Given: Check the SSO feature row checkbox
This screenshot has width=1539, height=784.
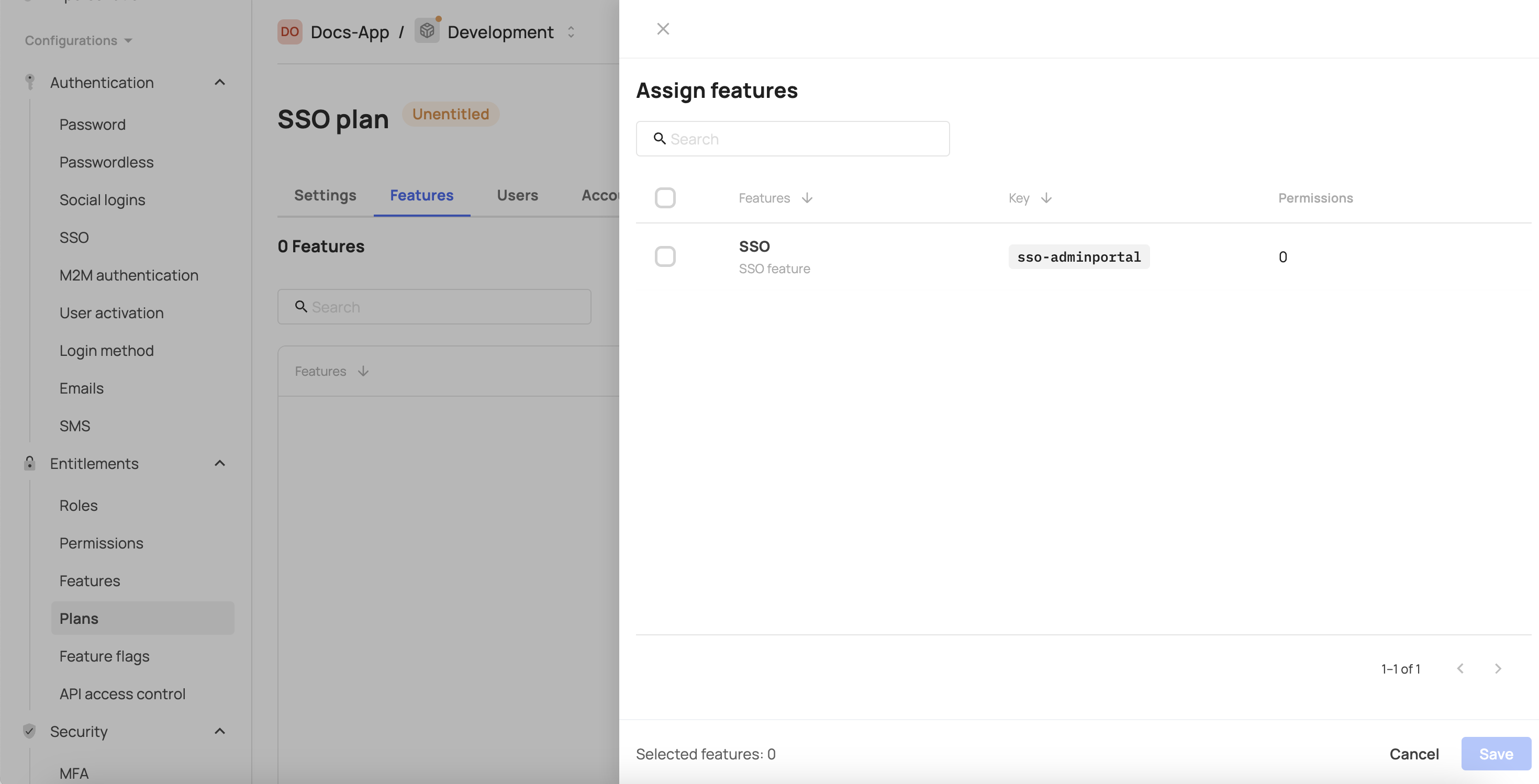Looking at the screenshot, I should click(665, 256).
